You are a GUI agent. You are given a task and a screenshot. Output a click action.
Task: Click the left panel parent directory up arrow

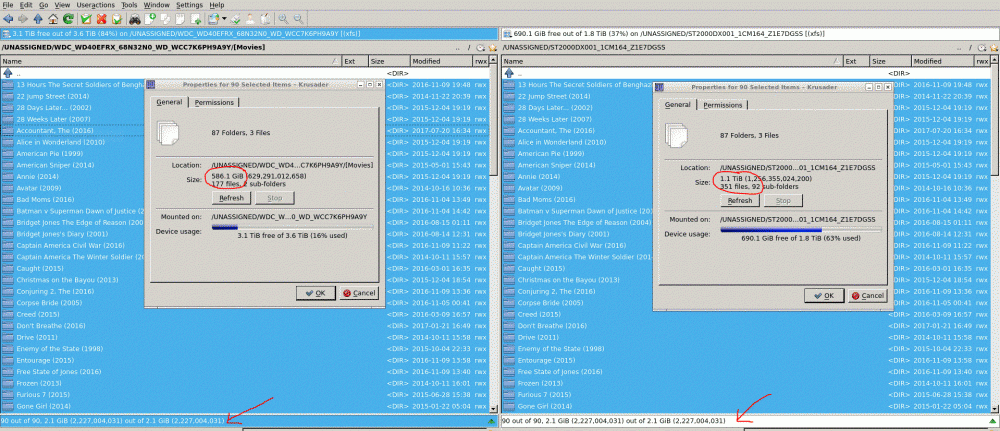(8, 73)
